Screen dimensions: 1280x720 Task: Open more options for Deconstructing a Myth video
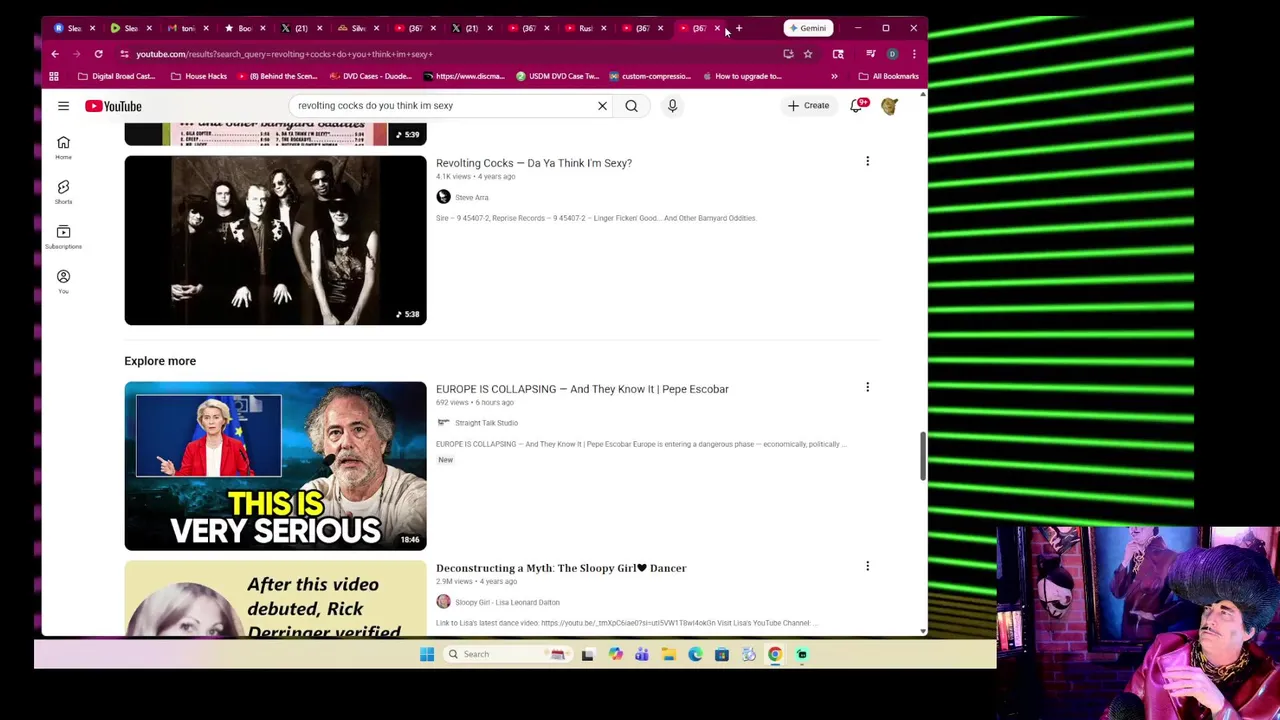tap(867, 566)
